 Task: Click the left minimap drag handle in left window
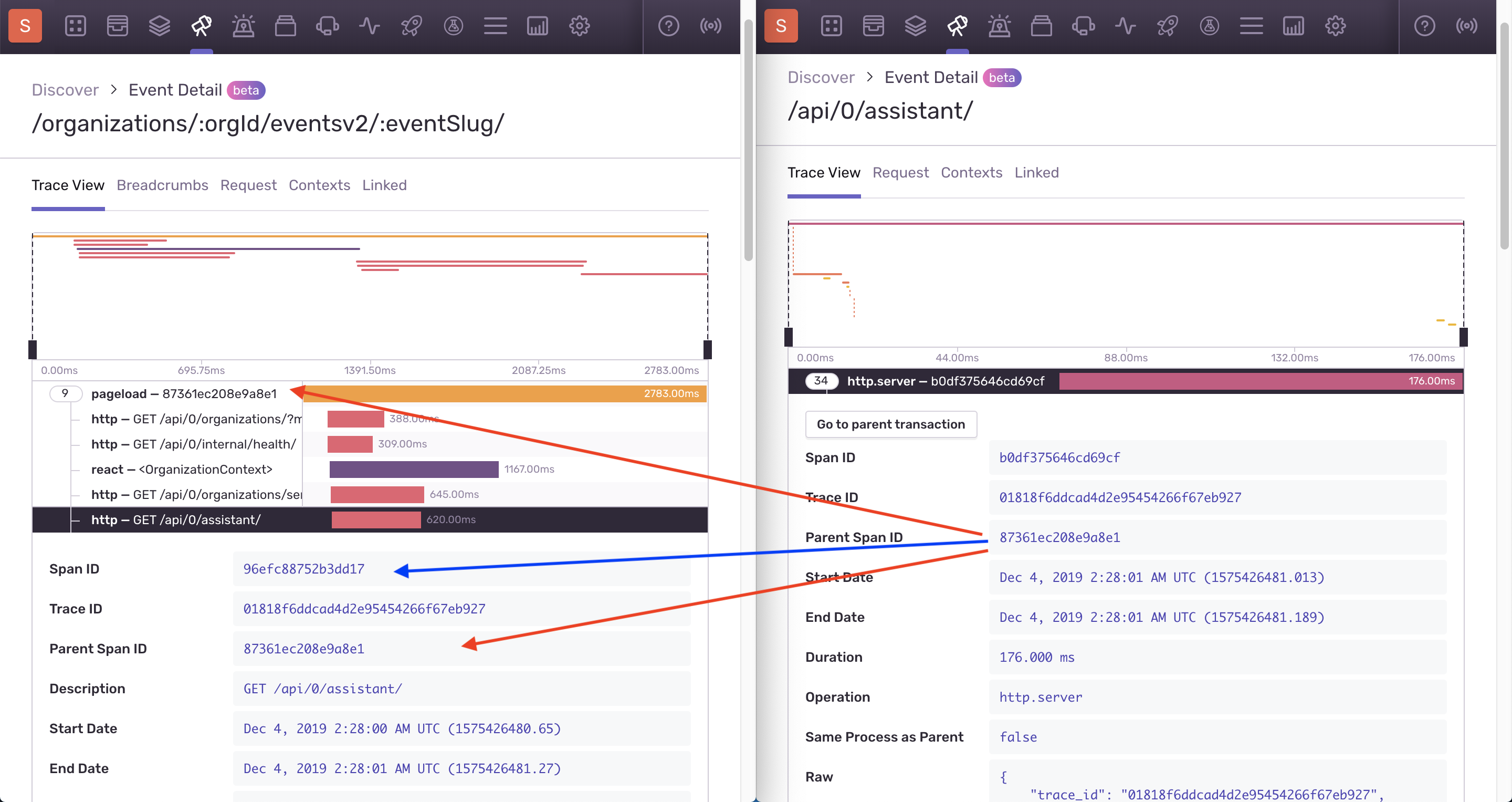[33, 349]
